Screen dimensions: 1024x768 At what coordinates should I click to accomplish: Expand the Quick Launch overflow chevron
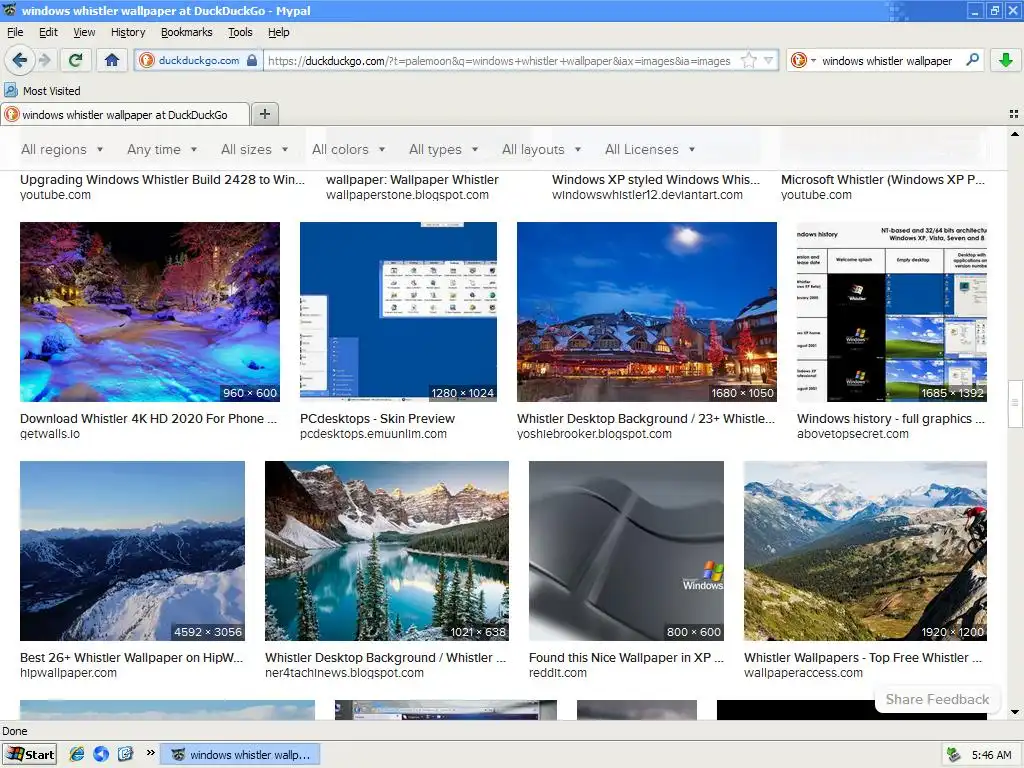tap(150, 753)
